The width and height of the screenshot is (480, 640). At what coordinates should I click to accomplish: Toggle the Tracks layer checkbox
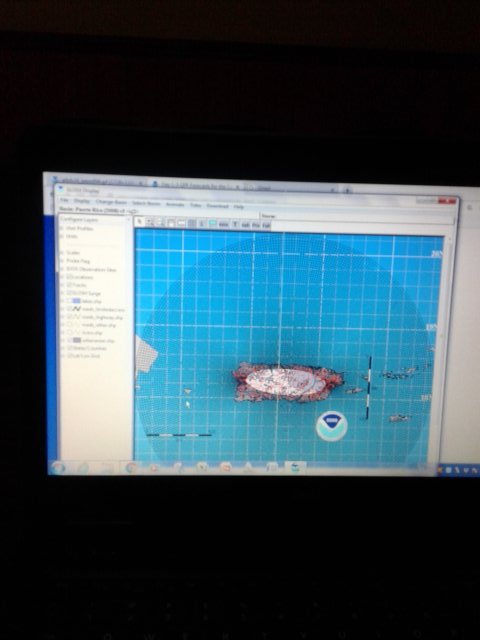coord(69,285)
